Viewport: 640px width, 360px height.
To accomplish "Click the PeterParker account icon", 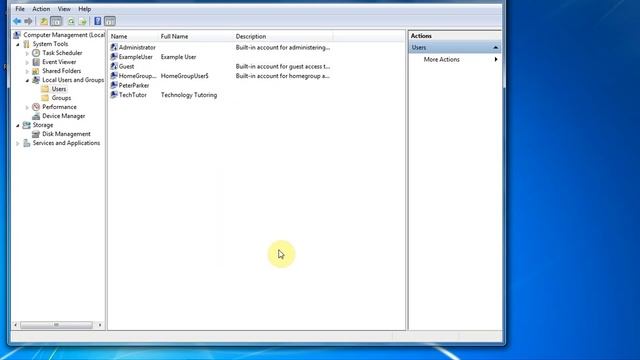I will (x=114, y=85).
